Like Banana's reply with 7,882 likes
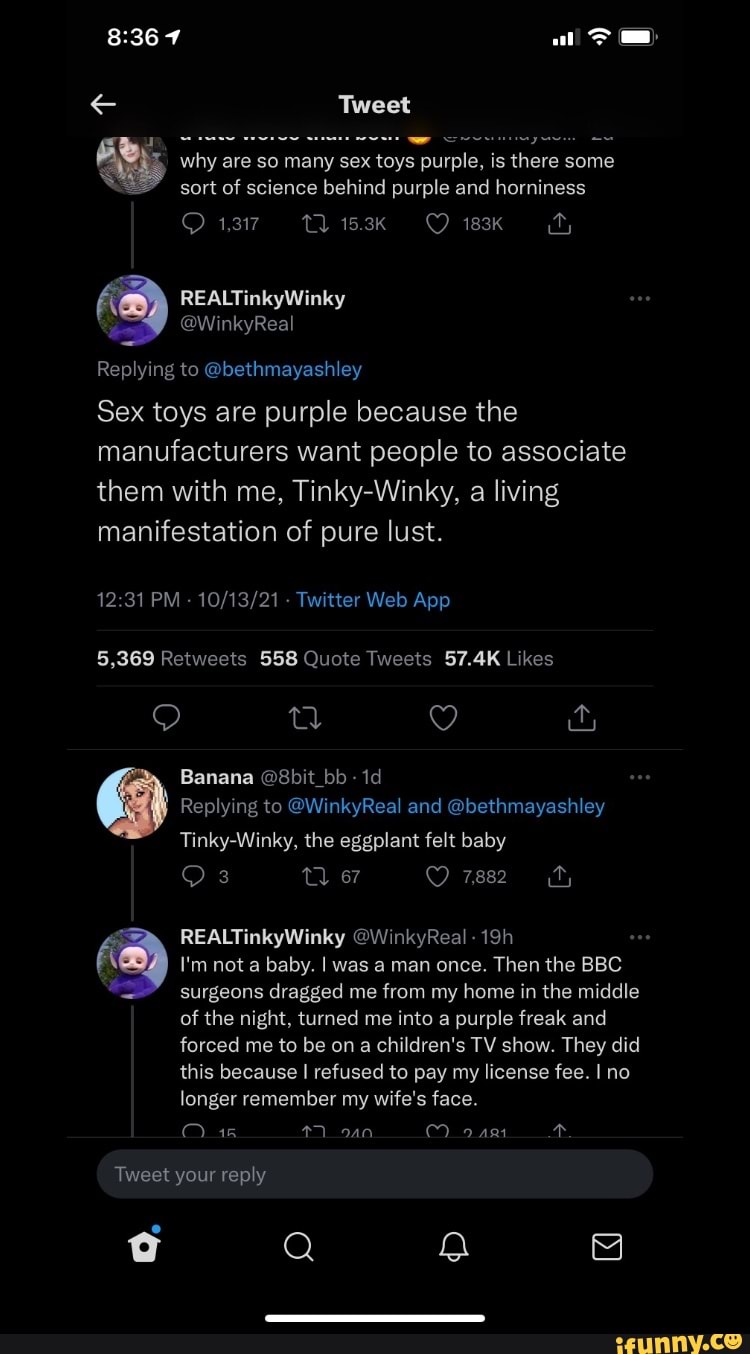Screen dimensions: 750x1354 pyautogui.click(x=437, y=877)
